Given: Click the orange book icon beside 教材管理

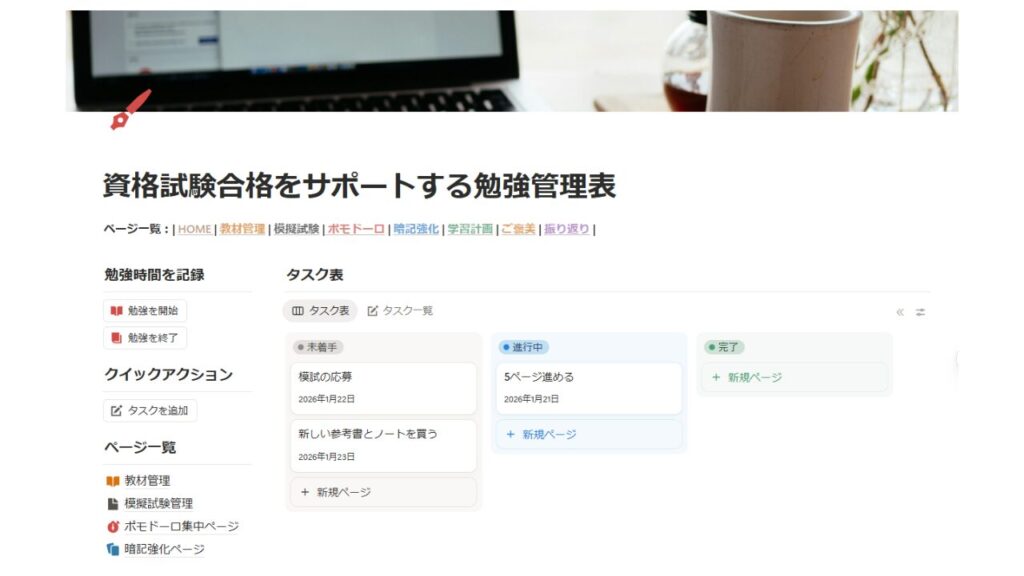Looking at the screenshot, I should point(112,481).
